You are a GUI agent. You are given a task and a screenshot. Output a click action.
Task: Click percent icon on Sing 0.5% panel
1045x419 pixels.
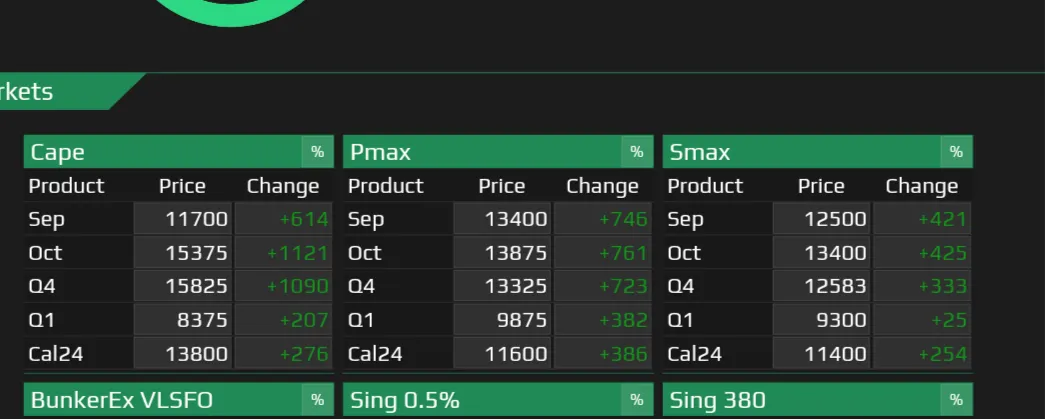(x=636, y=400)
